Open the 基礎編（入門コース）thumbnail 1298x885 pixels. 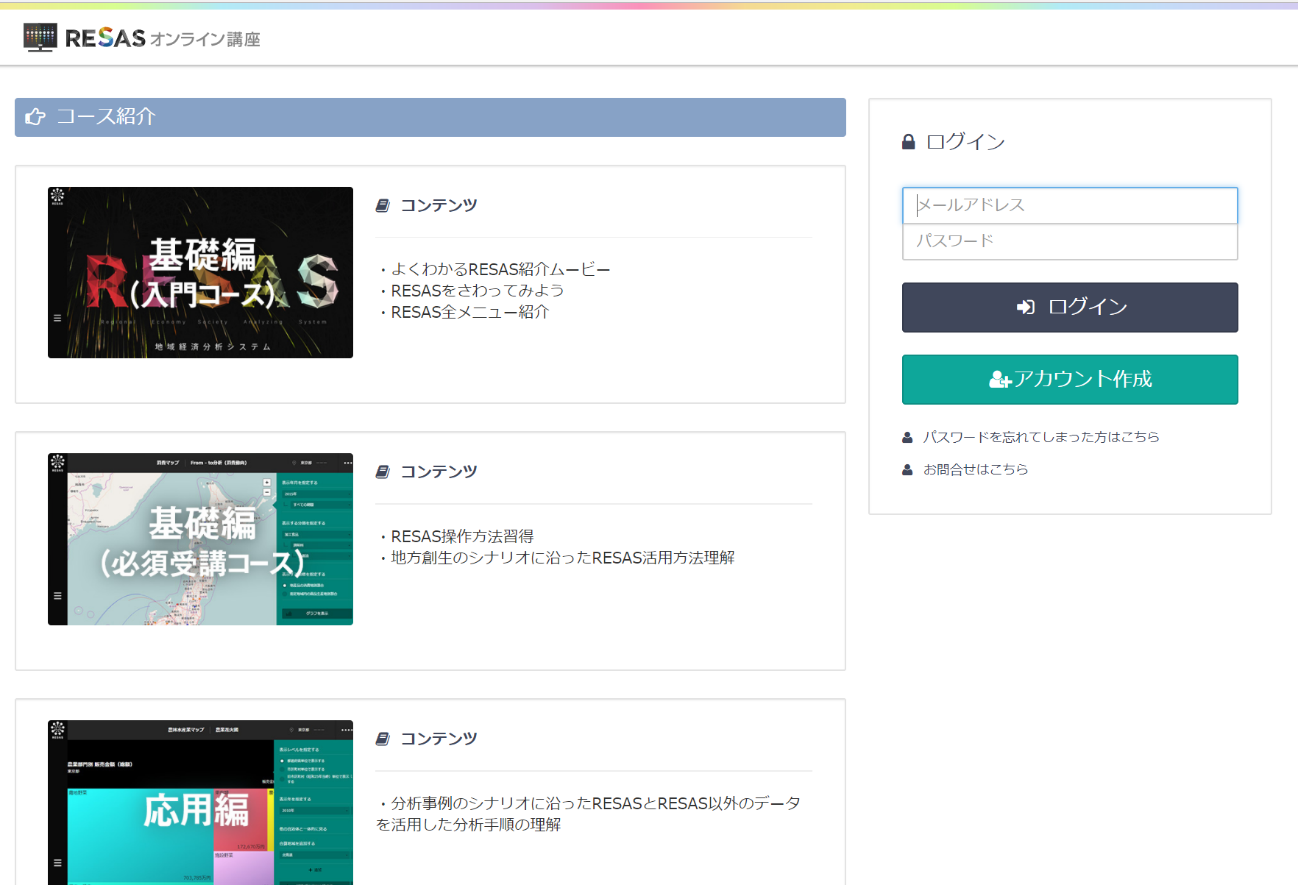coord(200,272)
